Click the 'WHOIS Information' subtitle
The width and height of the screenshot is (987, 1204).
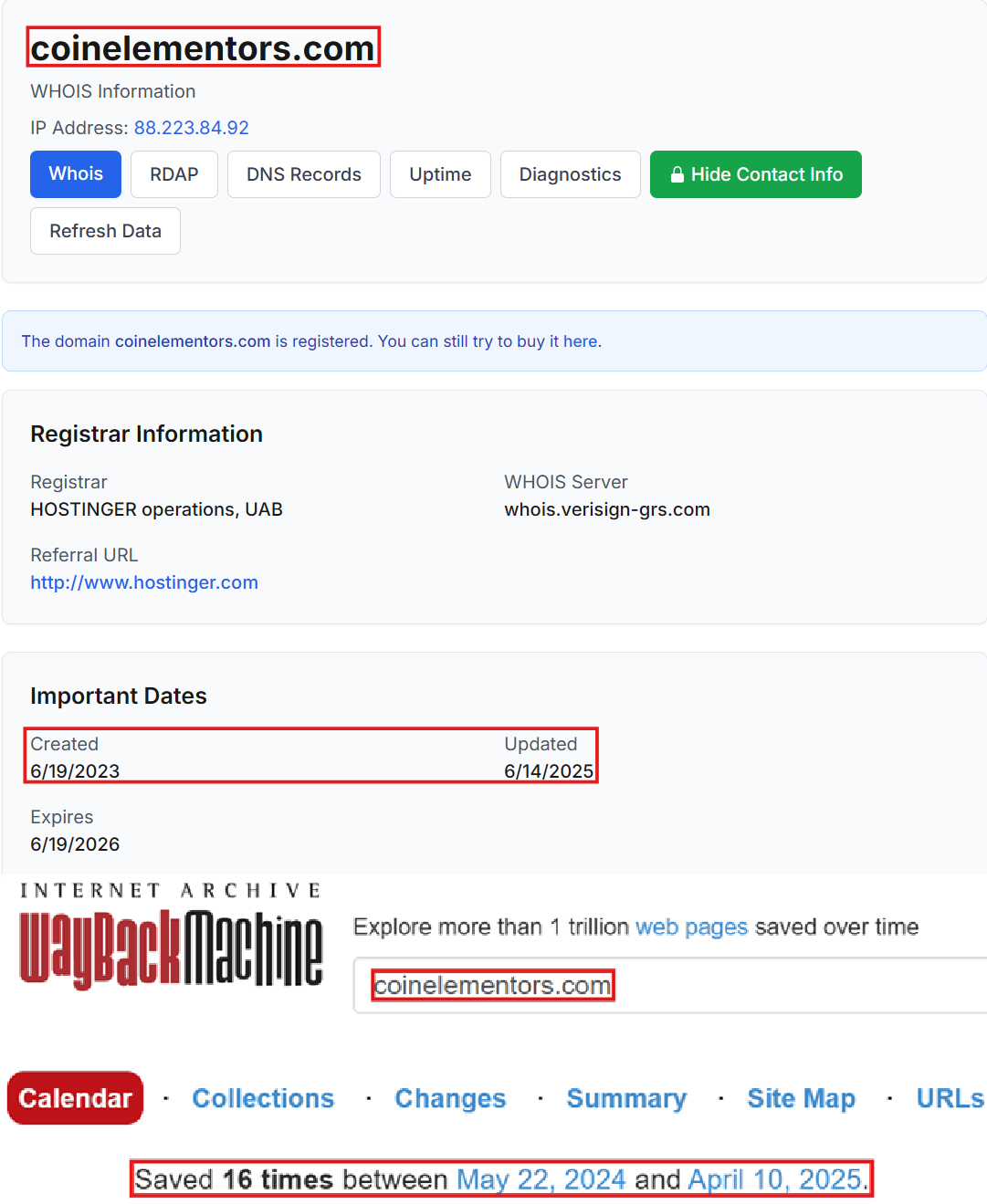pyautogui.click(x=113, y=91)
